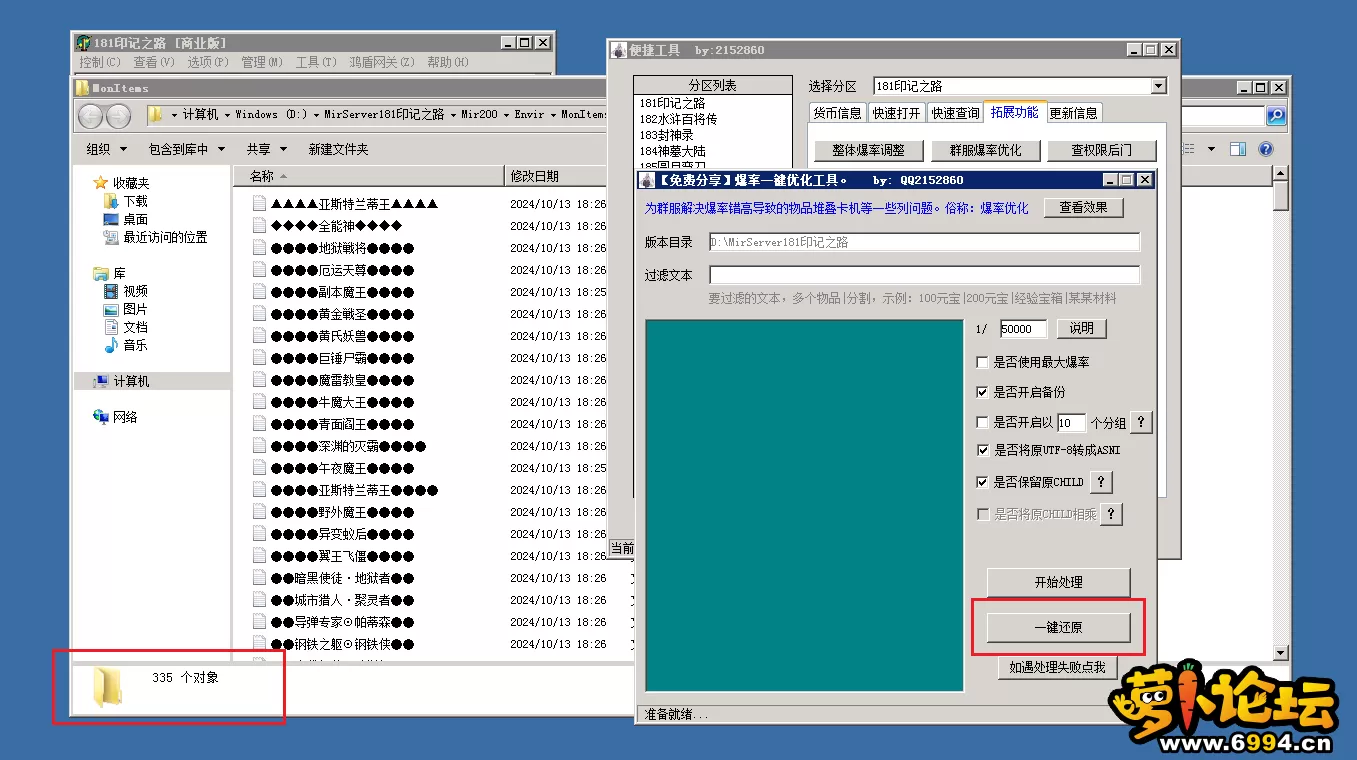Screen dimensions: 1357x760
Task: Click the 说明 button beside 50000
Action: (1081, 328)
